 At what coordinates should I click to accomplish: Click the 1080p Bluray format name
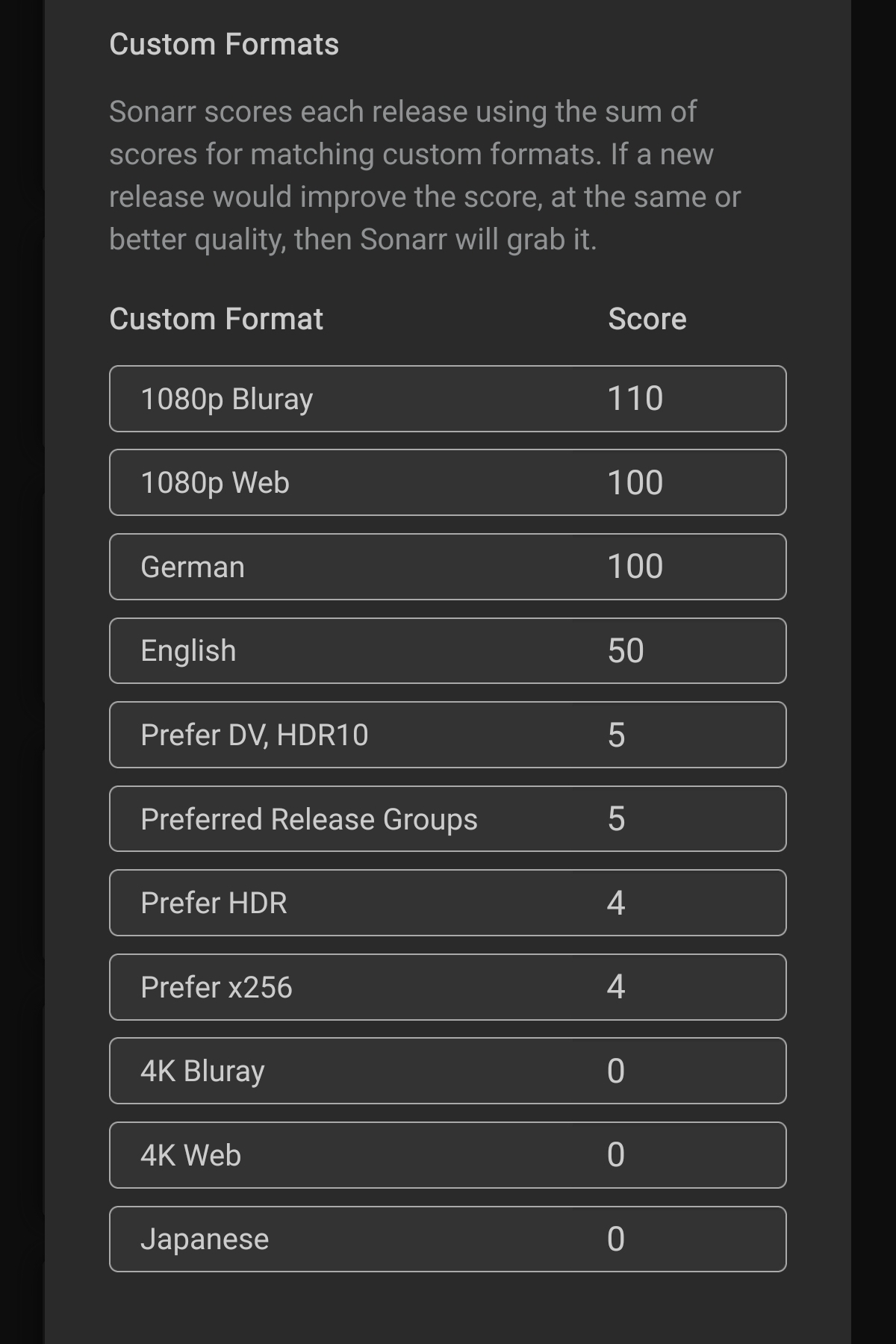[226, 399]
